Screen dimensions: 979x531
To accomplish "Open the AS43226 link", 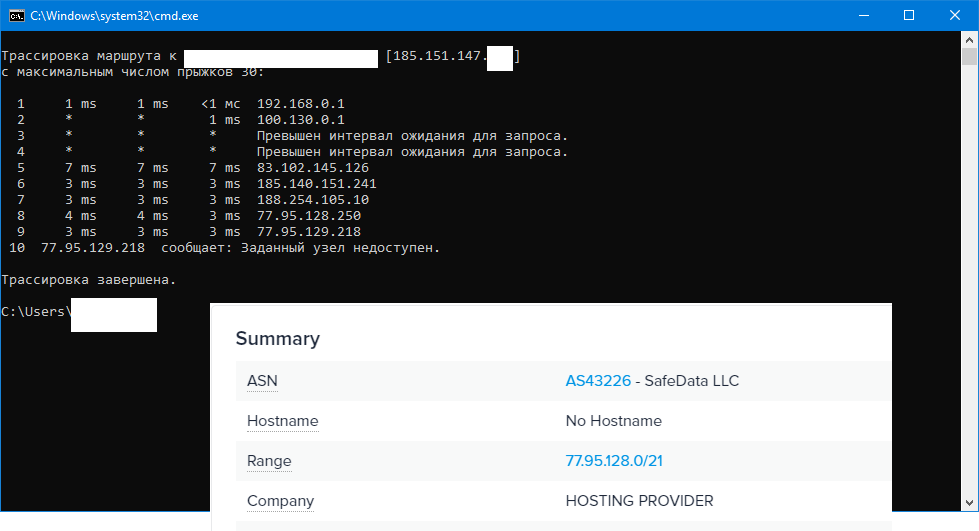I will pyautogui.click(x=598, y=381).
